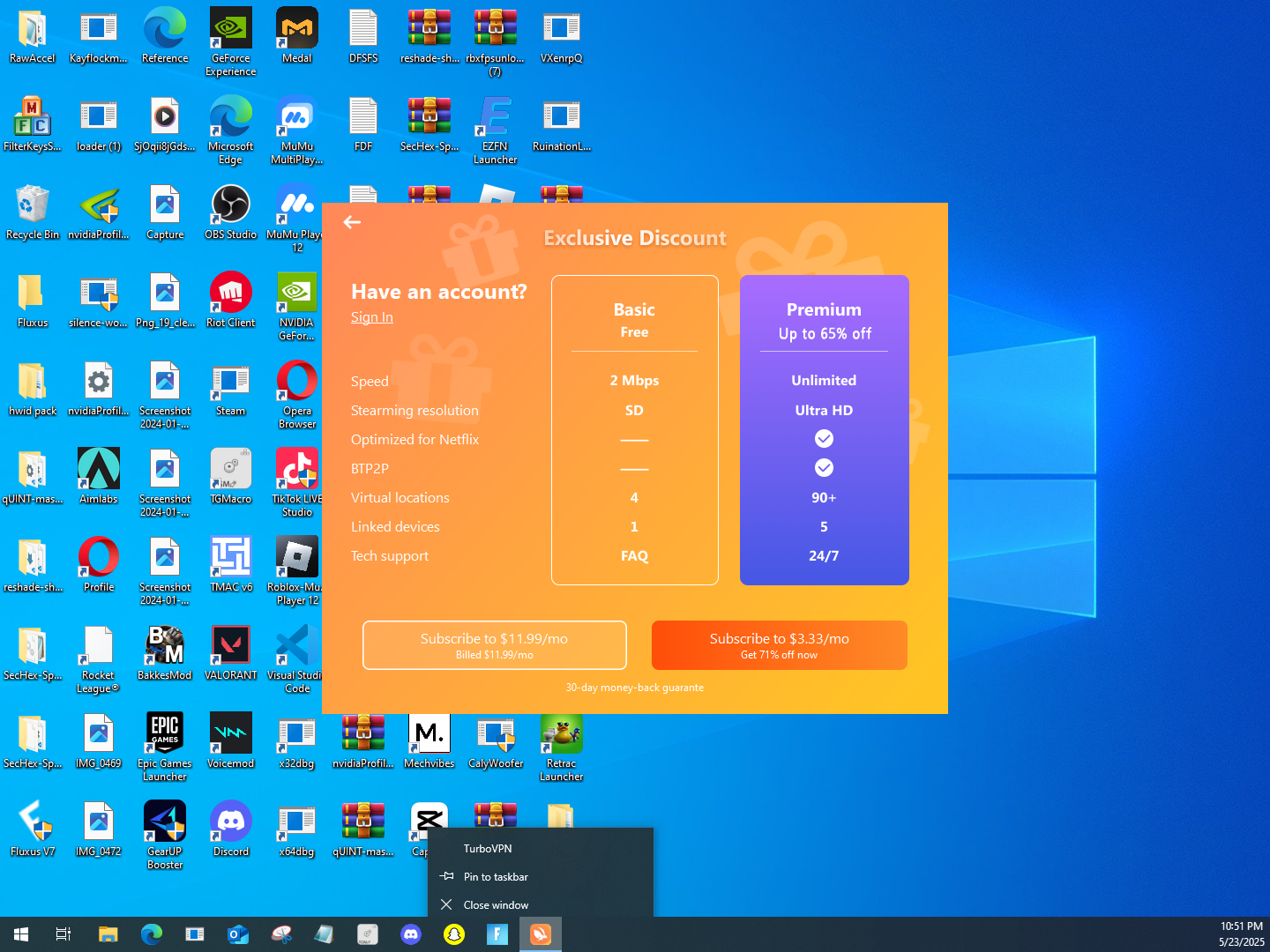Select Riot Client desktop icon
1270x952 pixels.
231,301
